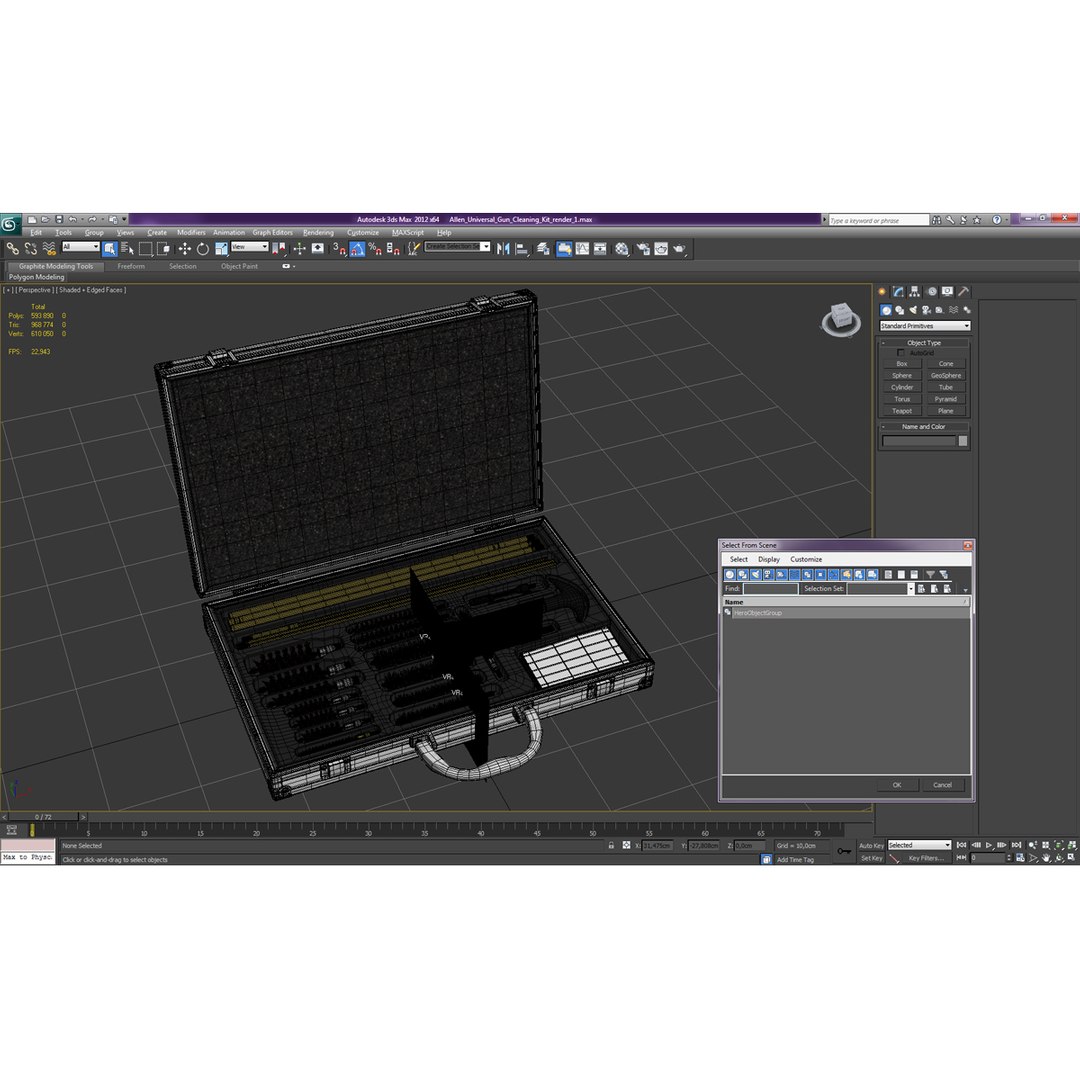Toggle the Selection Lock padlock icon
The image size is (1080, 1080).
click(x=611, y=845)
